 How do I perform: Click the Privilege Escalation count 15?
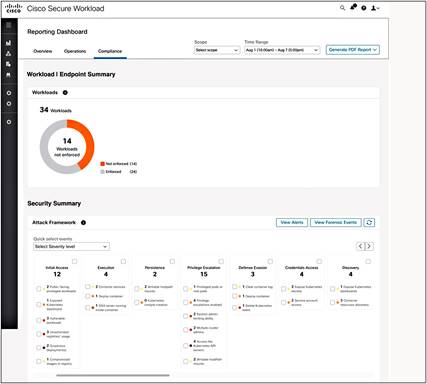point(204,274)
